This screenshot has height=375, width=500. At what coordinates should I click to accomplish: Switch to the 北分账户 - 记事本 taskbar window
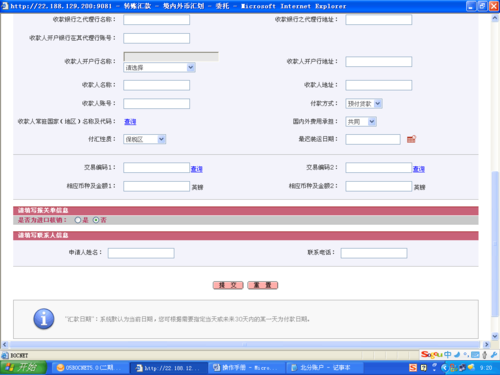325,368
